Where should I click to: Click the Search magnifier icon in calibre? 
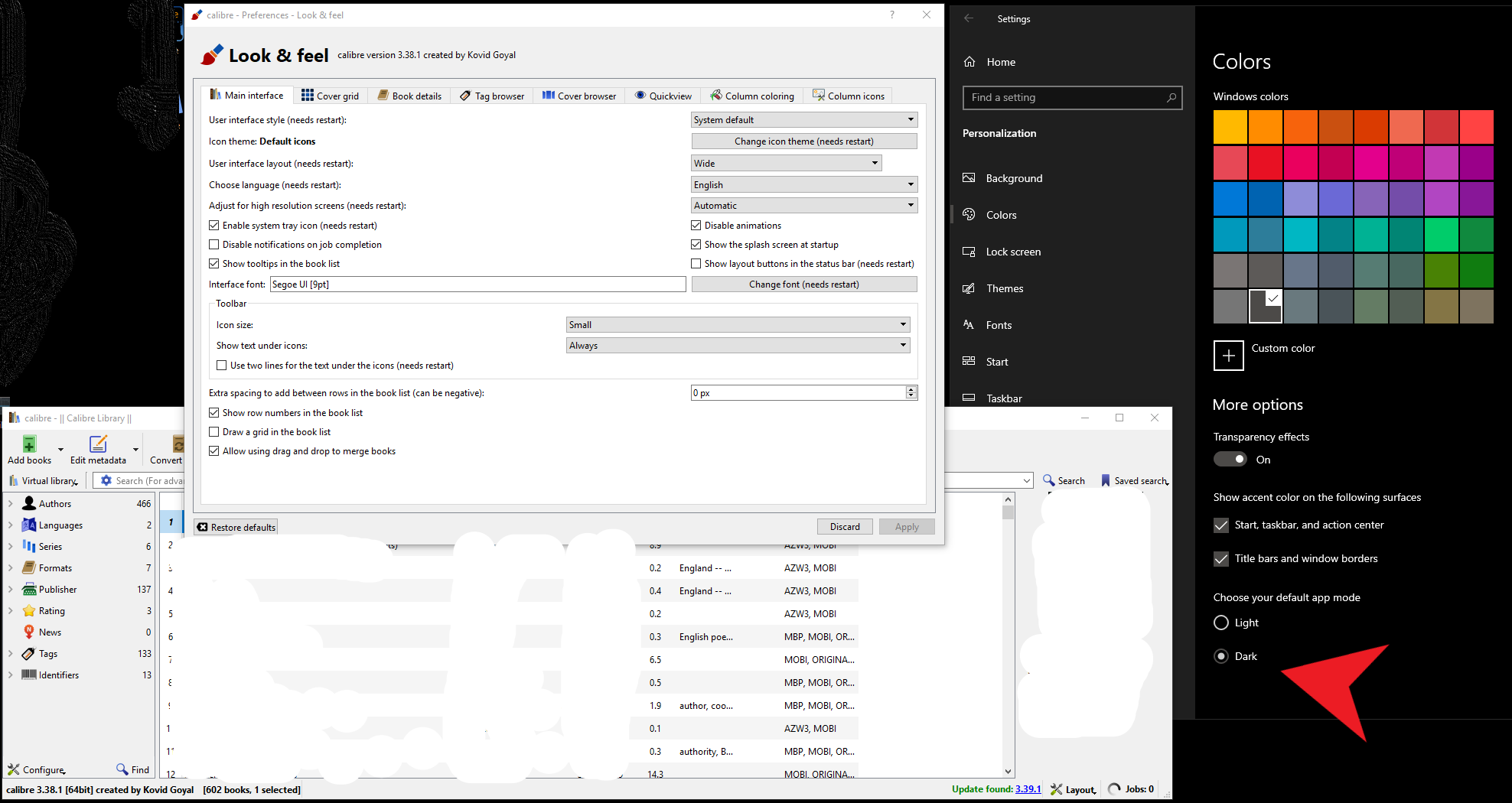click(x=1048, y=480)
